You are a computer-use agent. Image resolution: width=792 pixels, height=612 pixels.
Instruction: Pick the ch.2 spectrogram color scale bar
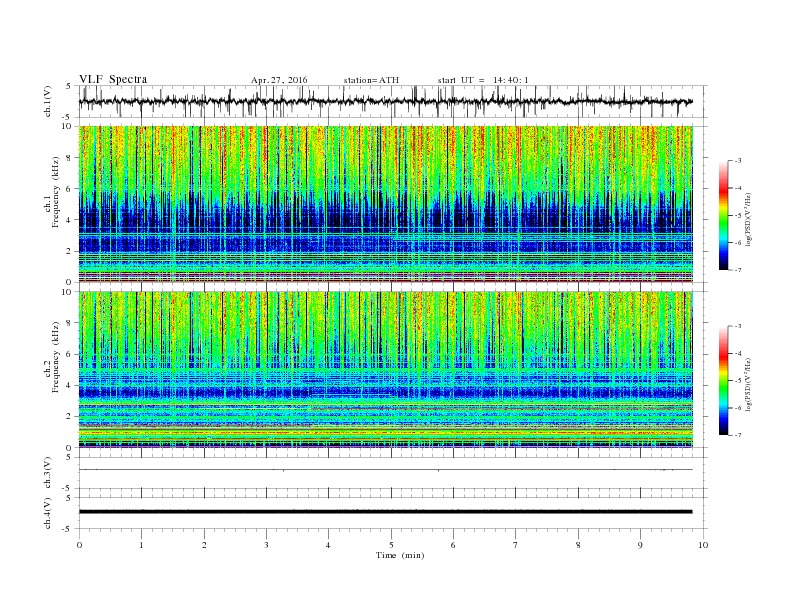tap(723, 380)
